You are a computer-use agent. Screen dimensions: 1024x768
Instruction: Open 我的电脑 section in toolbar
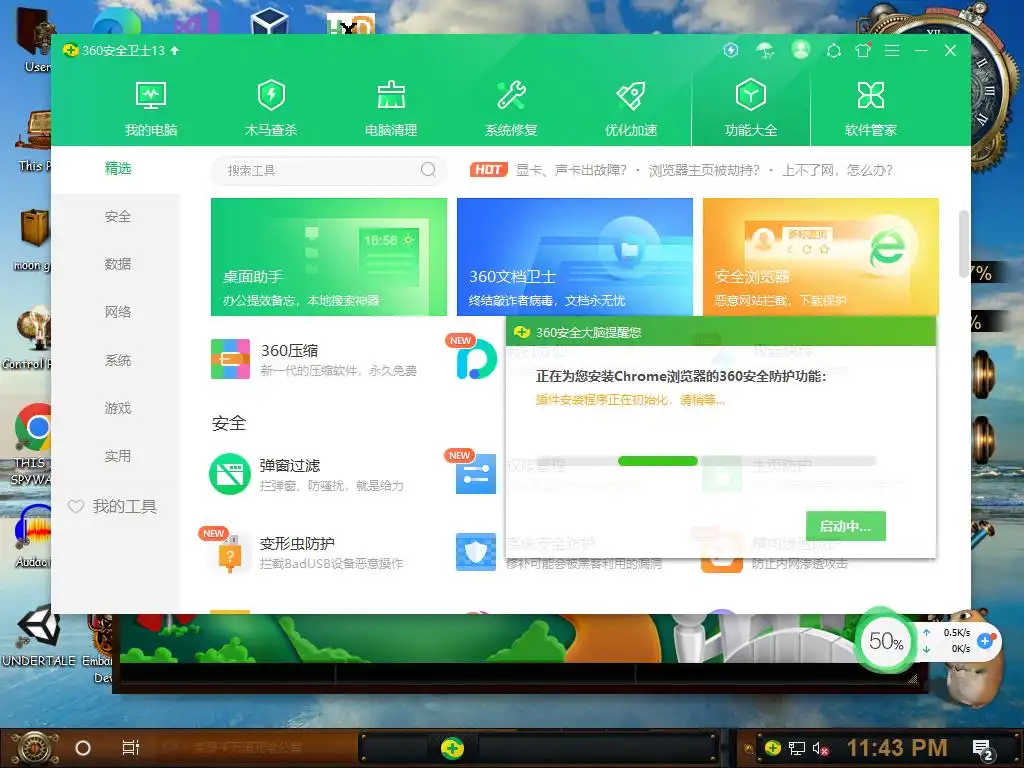151,108
